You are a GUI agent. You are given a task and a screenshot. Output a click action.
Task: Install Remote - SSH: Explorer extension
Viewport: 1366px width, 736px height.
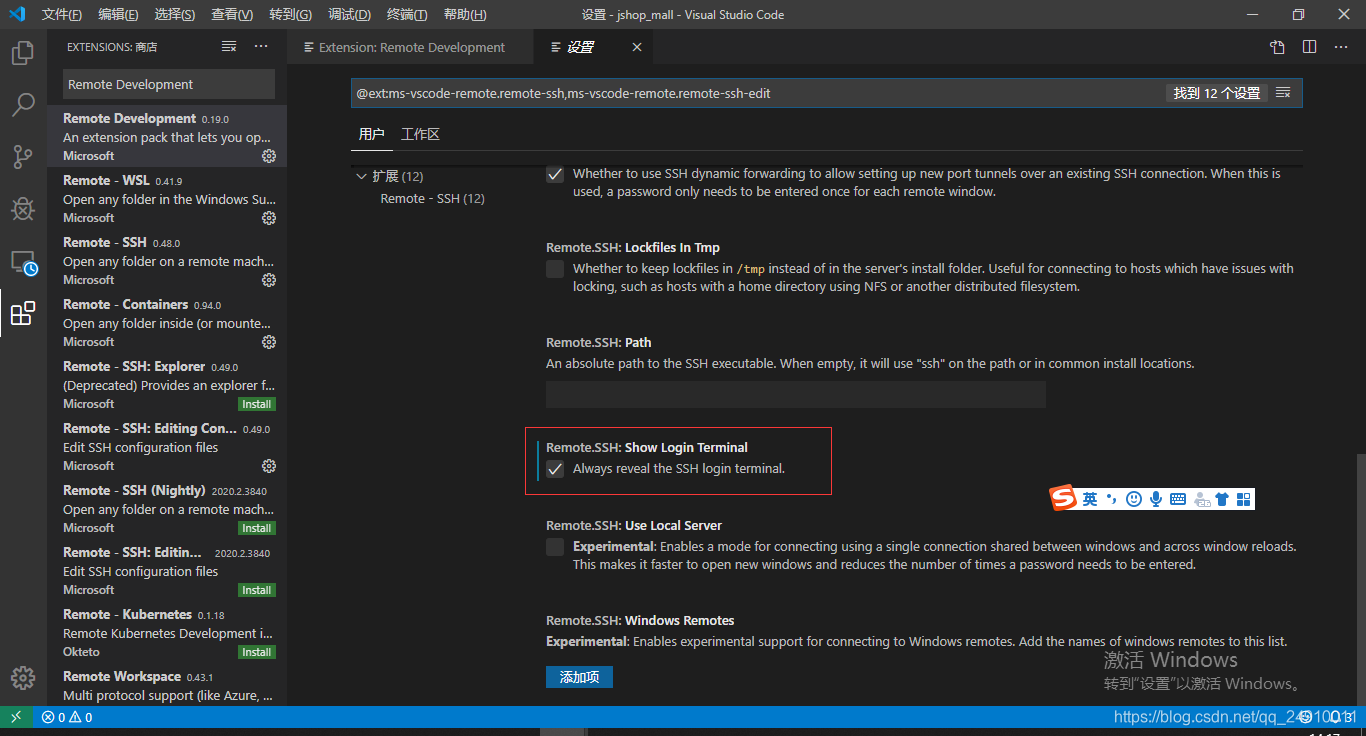[257, 404]
